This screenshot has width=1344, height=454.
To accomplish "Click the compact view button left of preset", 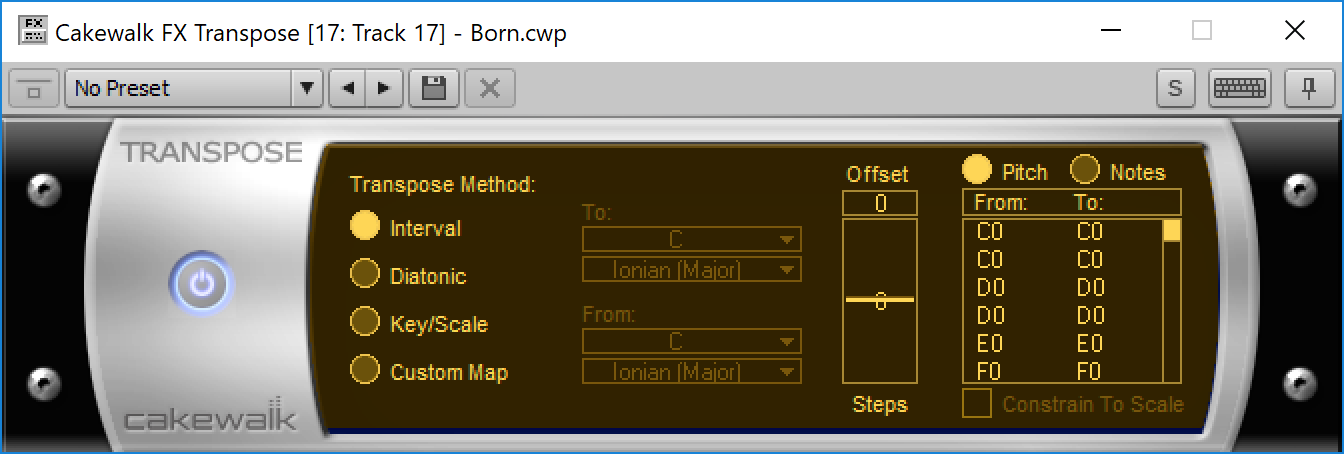I will (x=34, y=89).
